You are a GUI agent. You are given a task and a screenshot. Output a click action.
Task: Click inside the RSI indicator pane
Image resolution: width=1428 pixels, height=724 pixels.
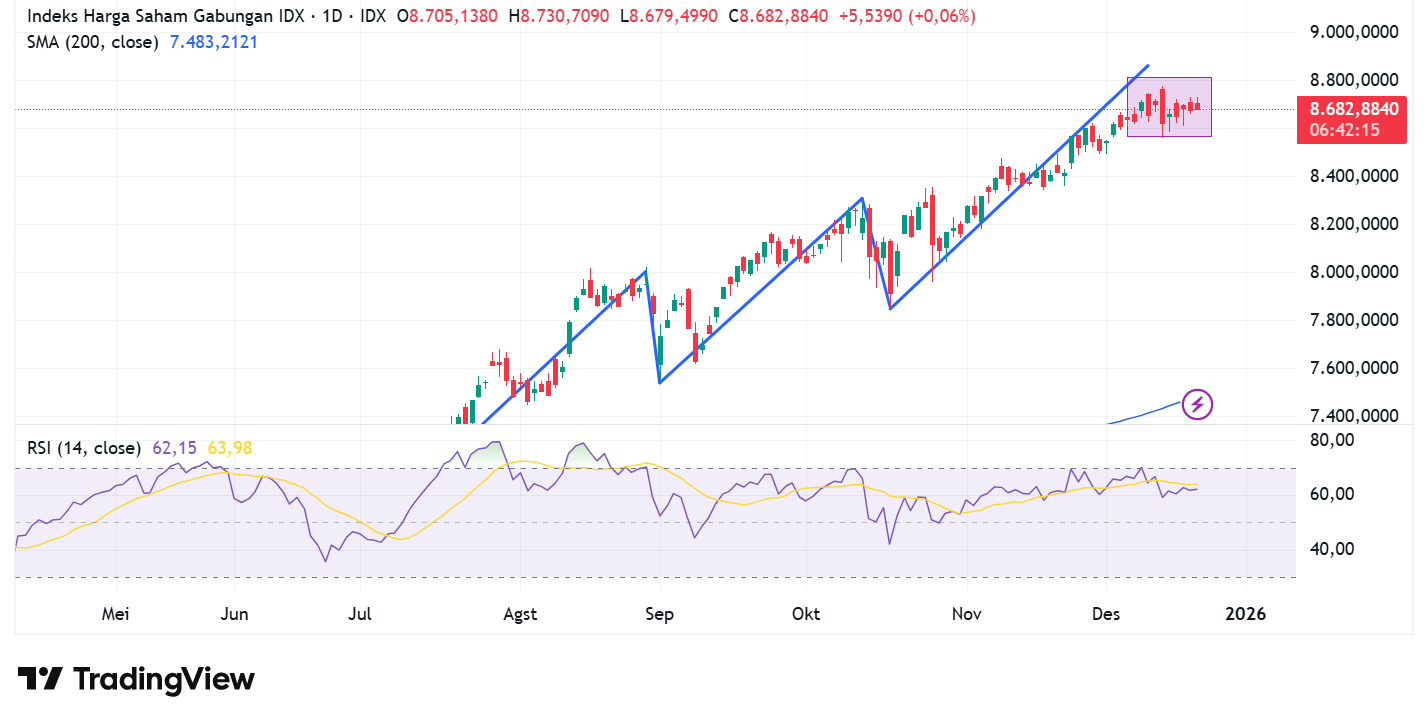[x=650, y=520]
